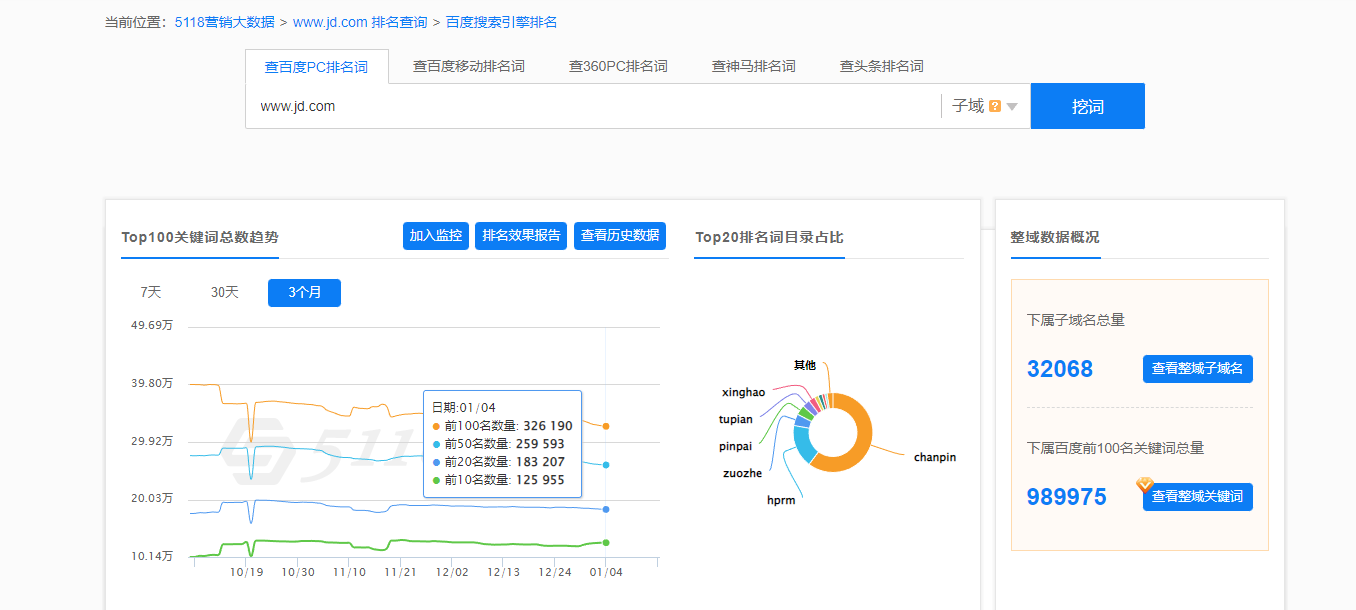Click the VIP diamond badge icon

[x=1145, y=485]
